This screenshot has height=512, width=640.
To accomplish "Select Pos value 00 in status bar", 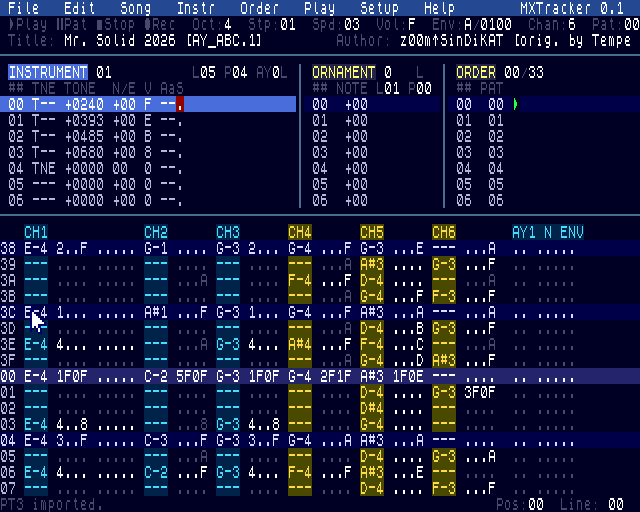I will point(536,505).
